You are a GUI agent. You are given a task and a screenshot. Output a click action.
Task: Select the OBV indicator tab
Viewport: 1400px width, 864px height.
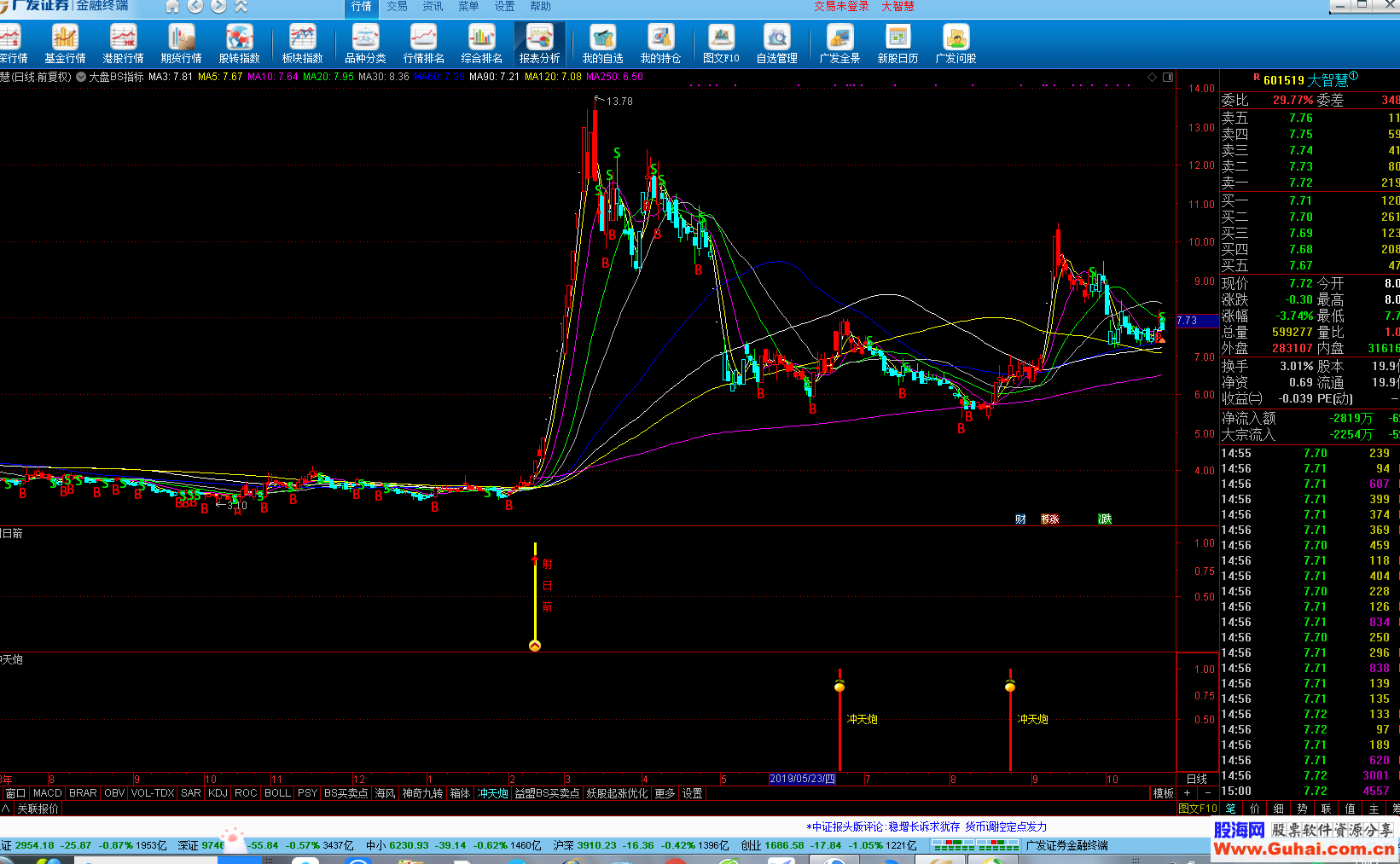coord(114,793)
